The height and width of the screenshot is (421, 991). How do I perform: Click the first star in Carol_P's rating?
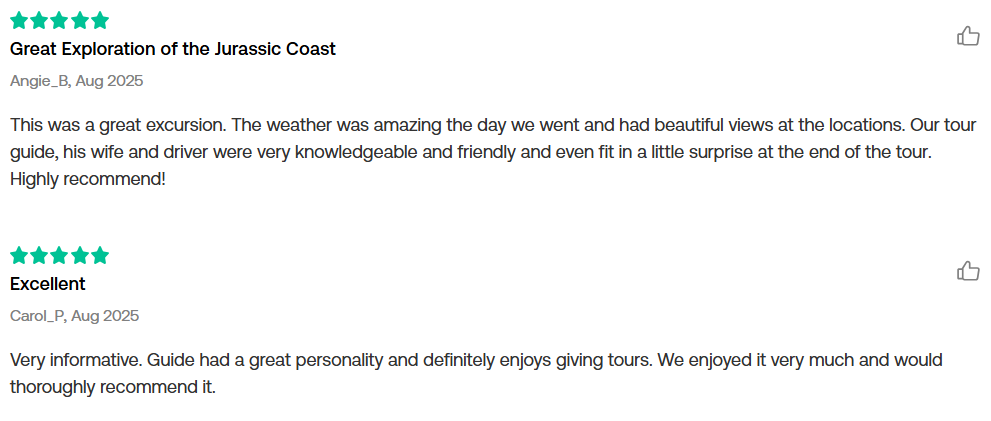point(19,255)
